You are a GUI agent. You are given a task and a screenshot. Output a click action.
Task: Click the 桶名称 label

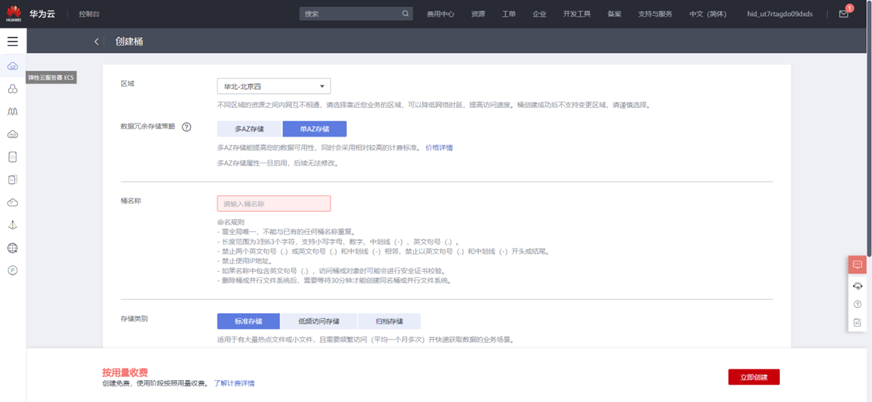click(x=131, y=200)
